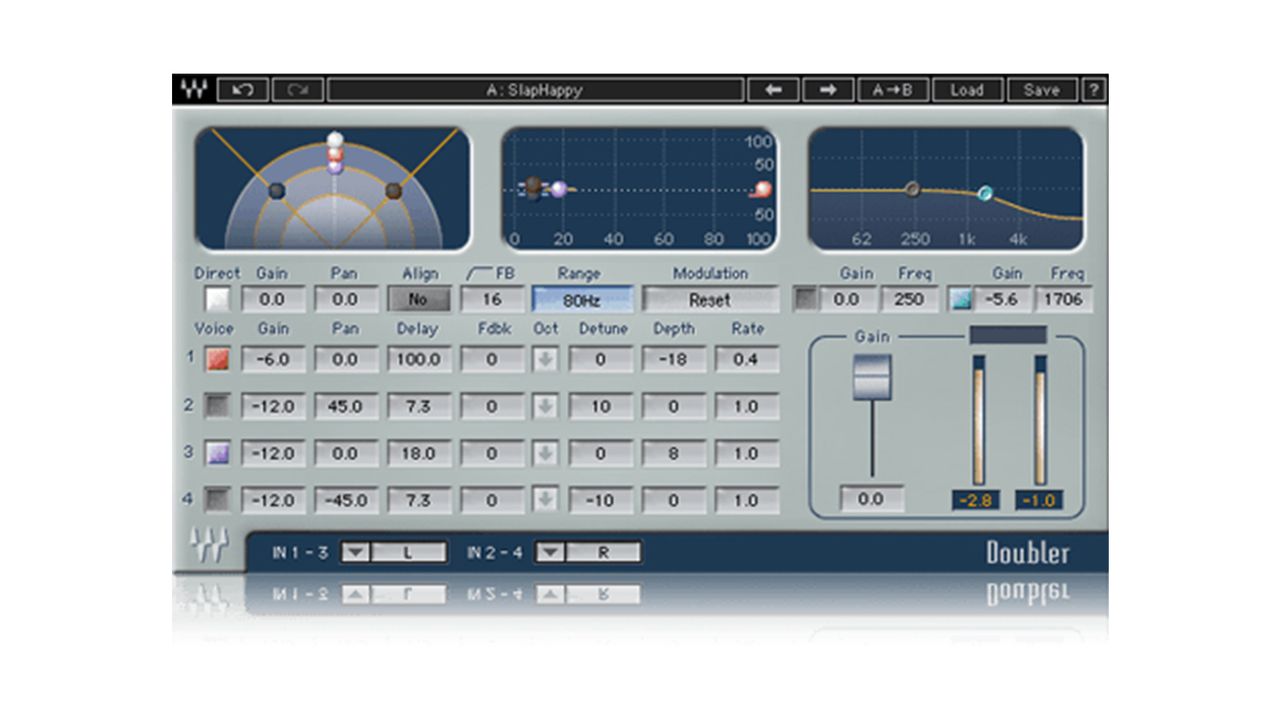
Task: Select the grey low shelf marker in EQ graph
Action: coord(912,188)
